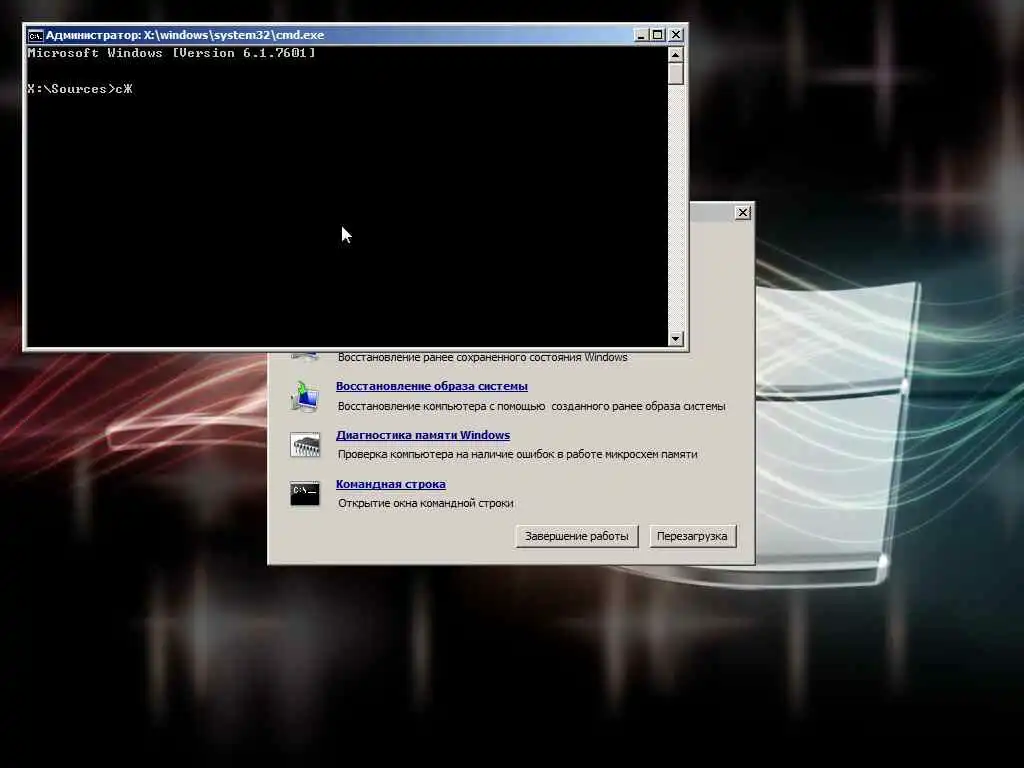Screen dimensions: 1024x768
Task: Open the Восстановление образа системы link
Action: click(x=432, y=386)
